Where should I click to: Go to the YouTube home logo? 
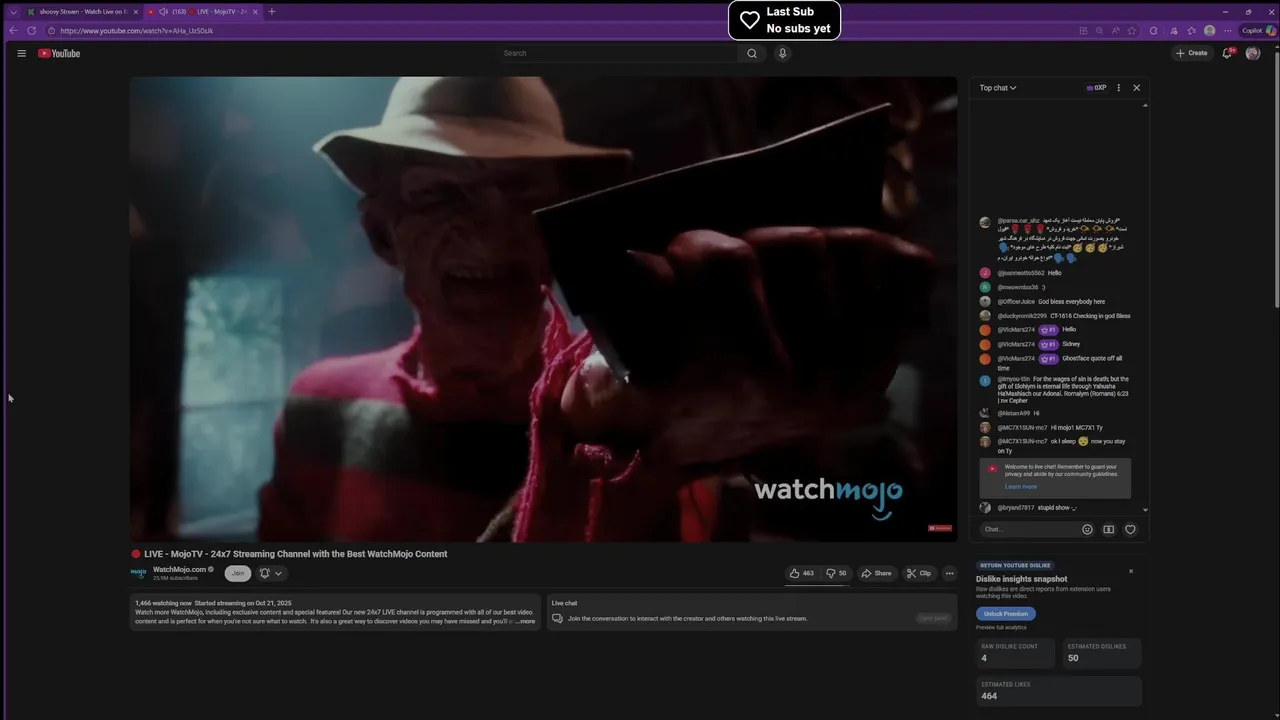click(59, 53)
